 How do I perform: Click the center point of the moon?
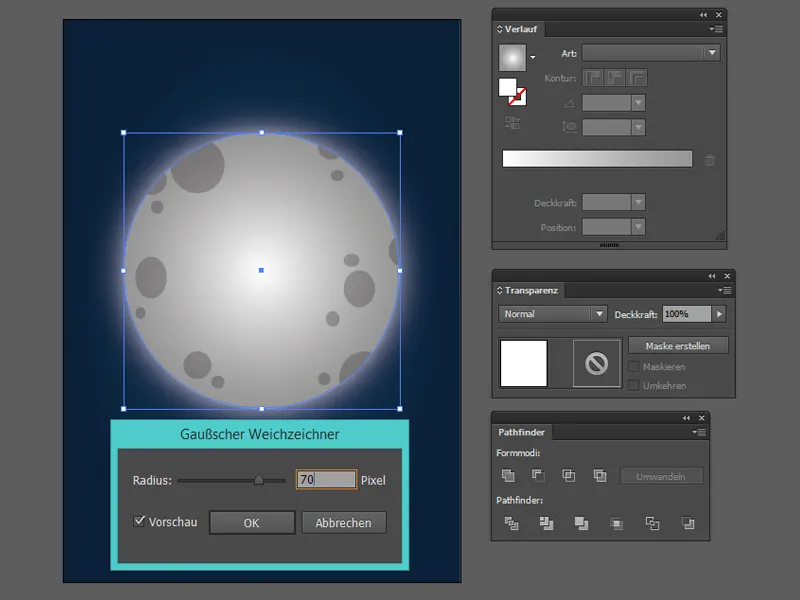(x=261, y=270)
